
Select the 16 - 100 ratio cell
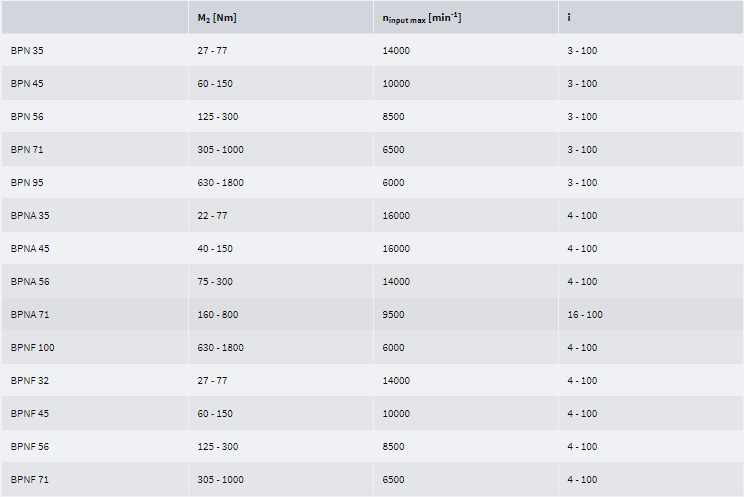[x=584, y=314]
